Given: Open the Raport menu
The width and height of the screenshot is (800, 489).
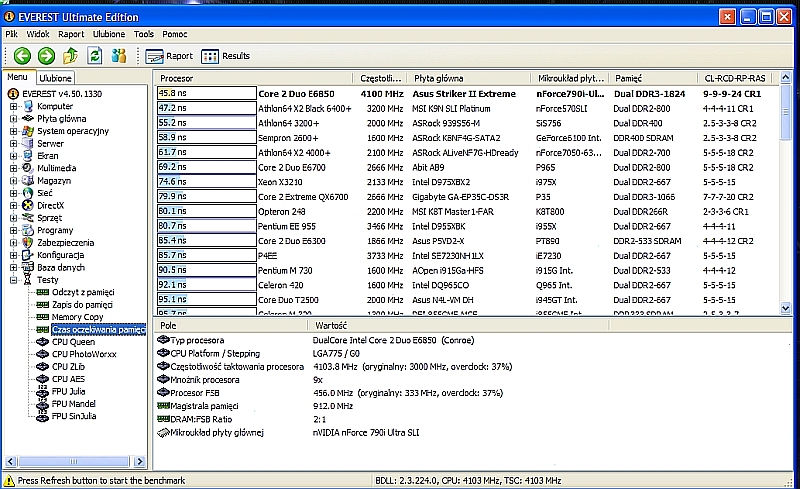Looking at the screenshot, I should (71, 34).
